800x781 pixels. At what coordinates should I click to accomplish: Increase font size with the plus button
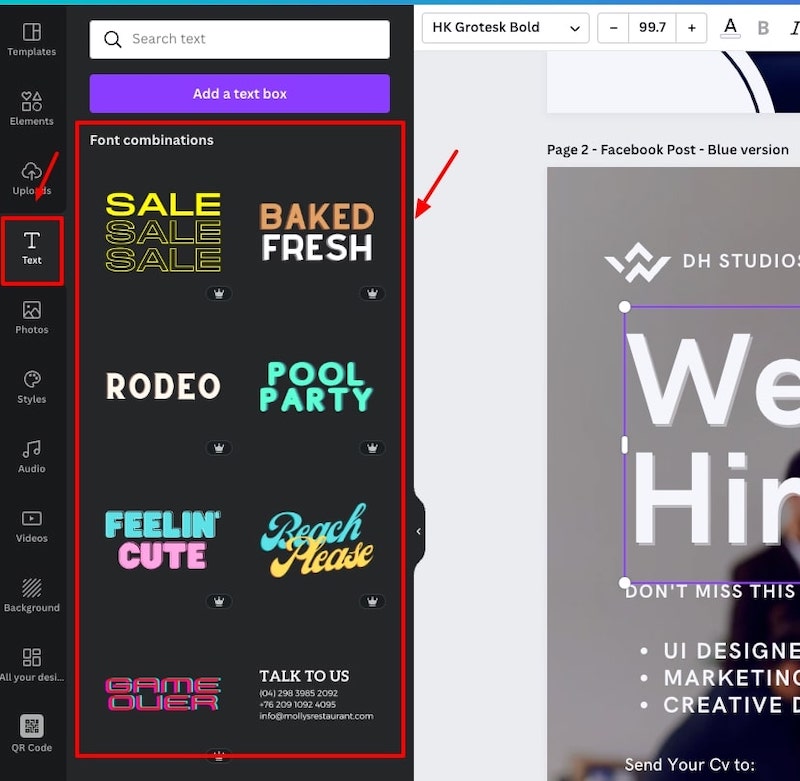tap(691, 28)
